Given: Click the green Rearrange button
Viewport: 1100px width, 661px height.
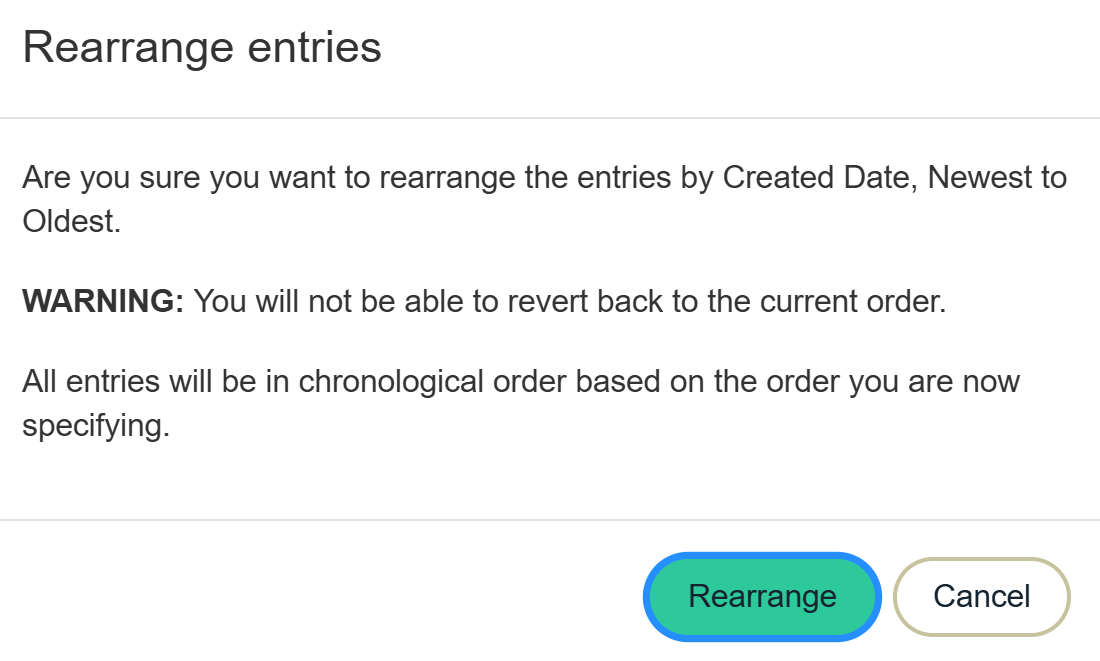Looking at the screenshot, I should click(x=762, y=596).
